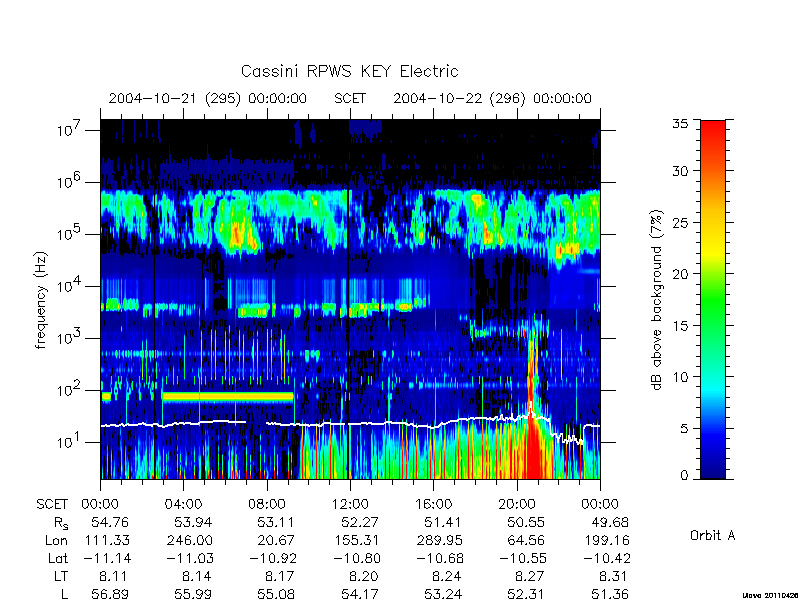
Task: Click the Lat value '-10.55'
Action: coord(522,558)
